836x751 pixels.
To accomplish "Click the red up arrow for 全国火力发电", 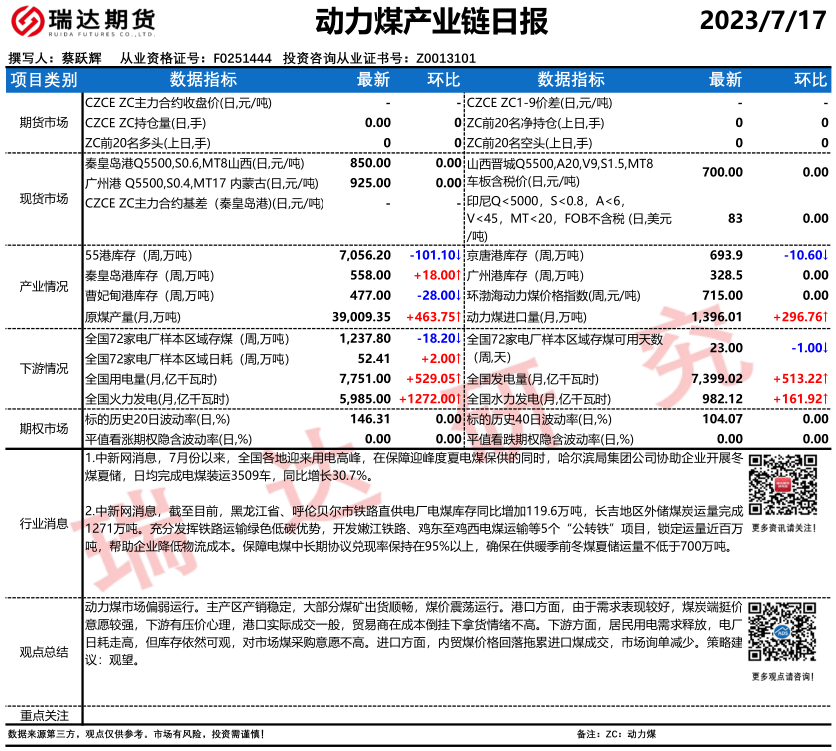I will [458, 399].
